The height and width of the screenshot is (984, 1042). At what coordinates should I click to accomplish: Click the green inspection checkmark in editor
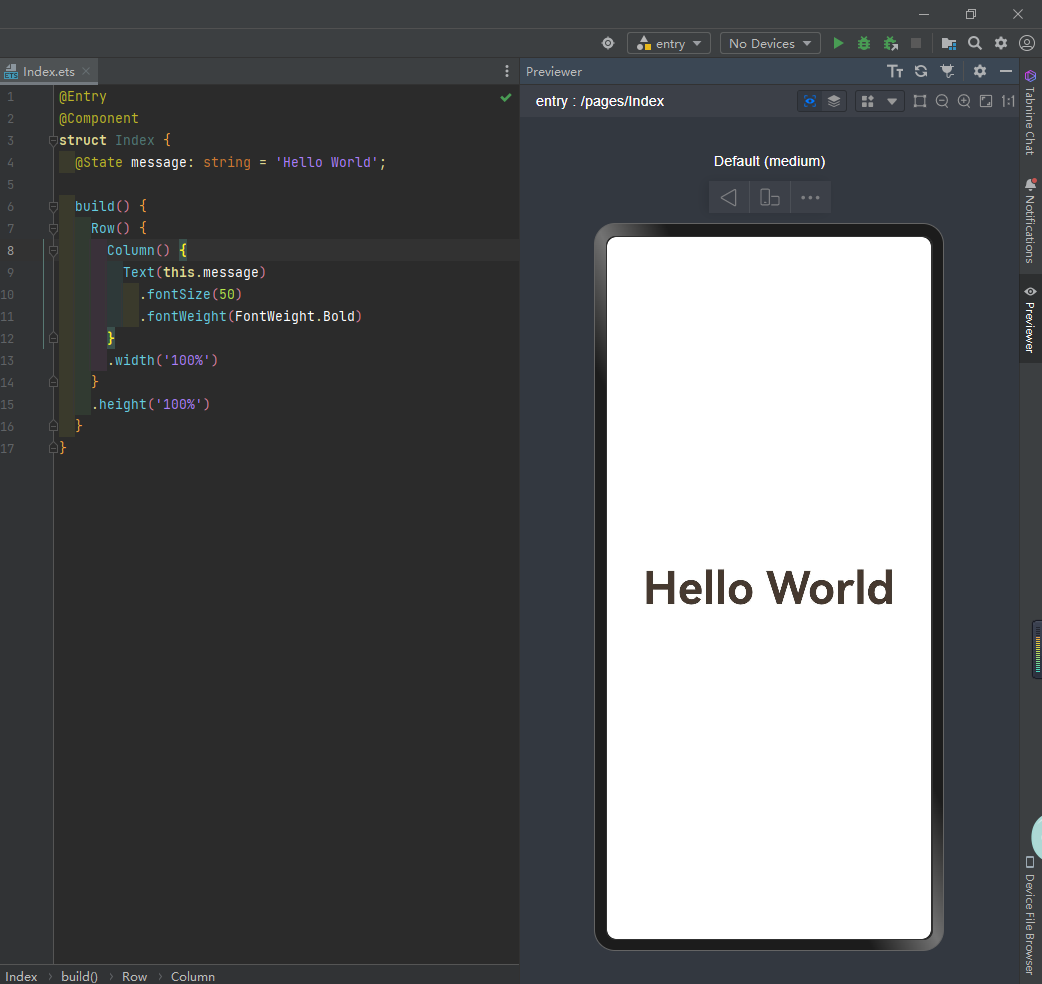tap(506, 98)
